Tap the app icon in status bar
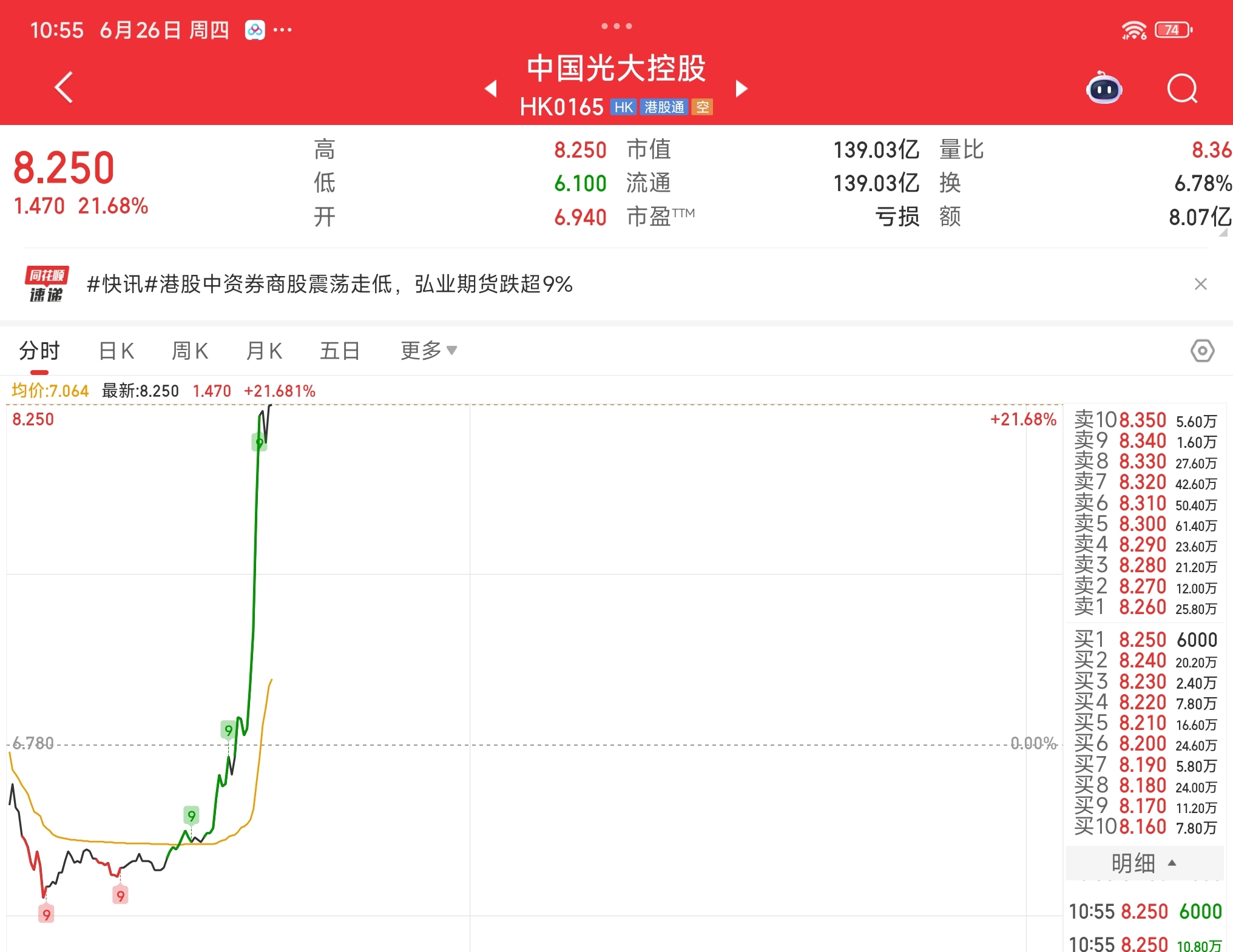Image resolution: width=1233 pixels, height=952 pixels. tap(255, 30)
